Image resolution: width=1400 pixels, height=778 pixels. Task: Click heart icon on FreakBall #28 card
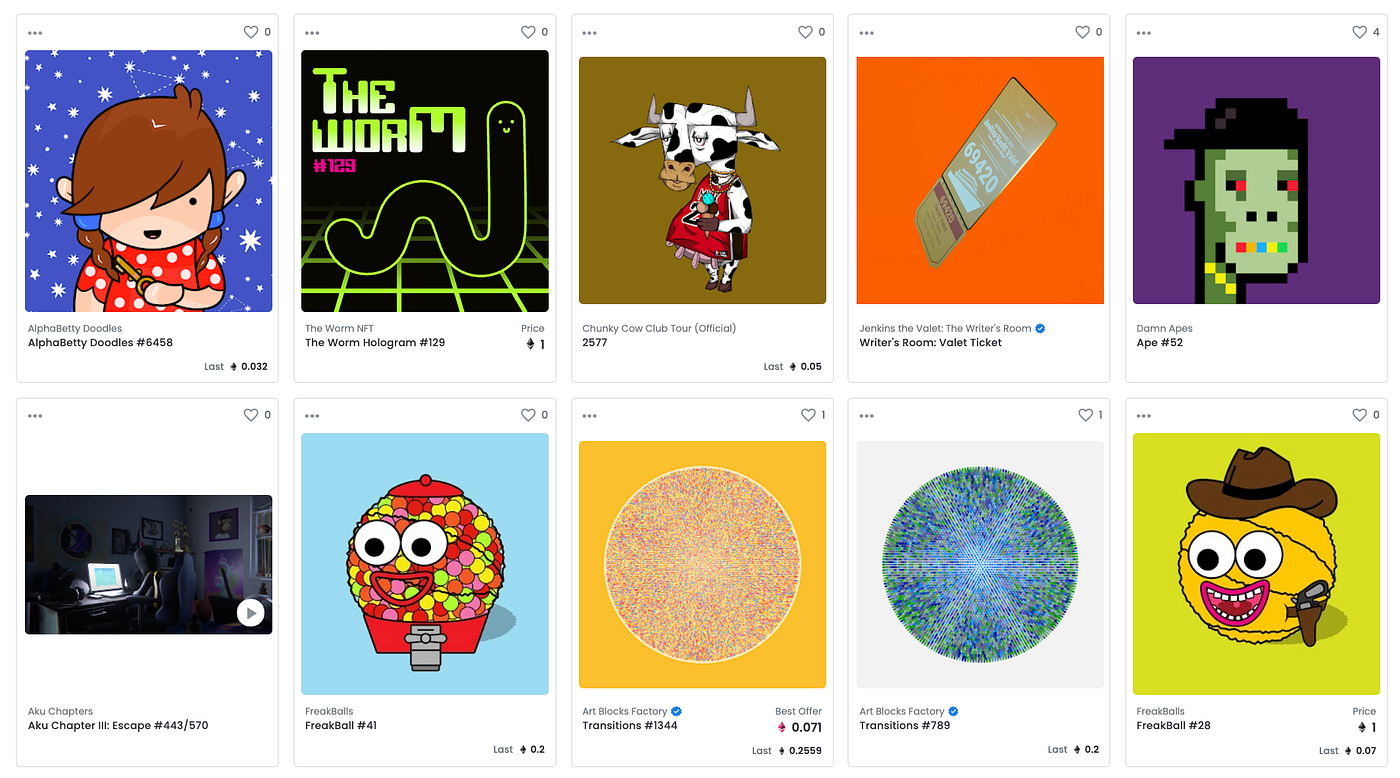point(1359,415)
